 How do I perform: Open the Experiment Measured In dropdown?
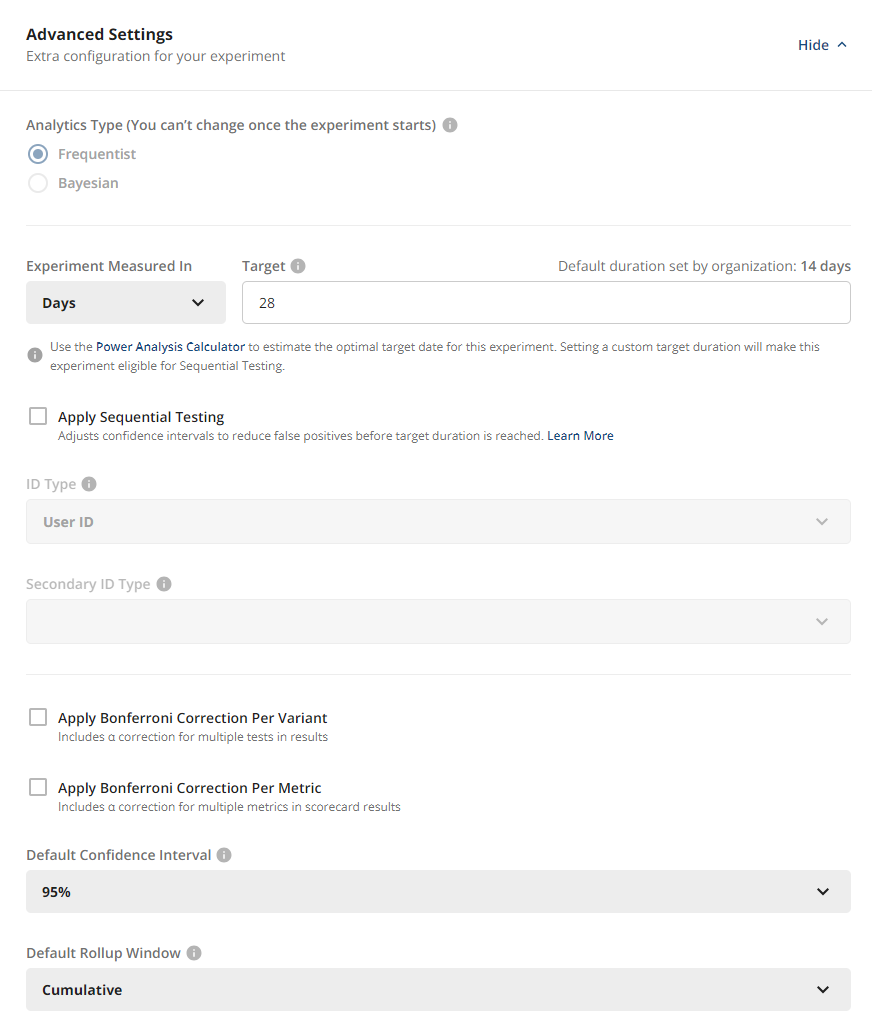click(x=126, y=302)
